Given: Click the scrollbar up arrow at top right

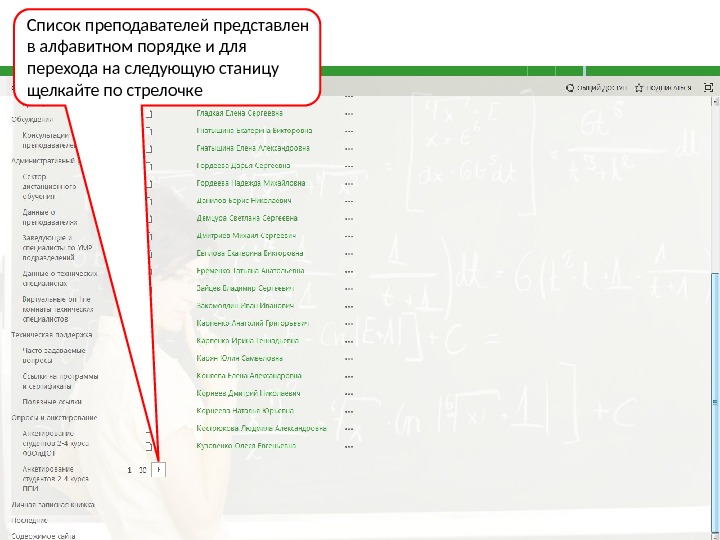Looking at the screenshot, I should [715, 101].
